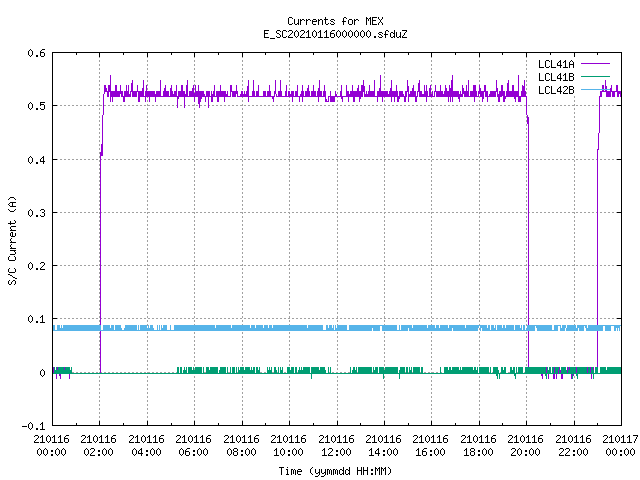Pick the purple LCL41A legend line sample
Screen dimensions: 640x480
(x=595, y=64)
